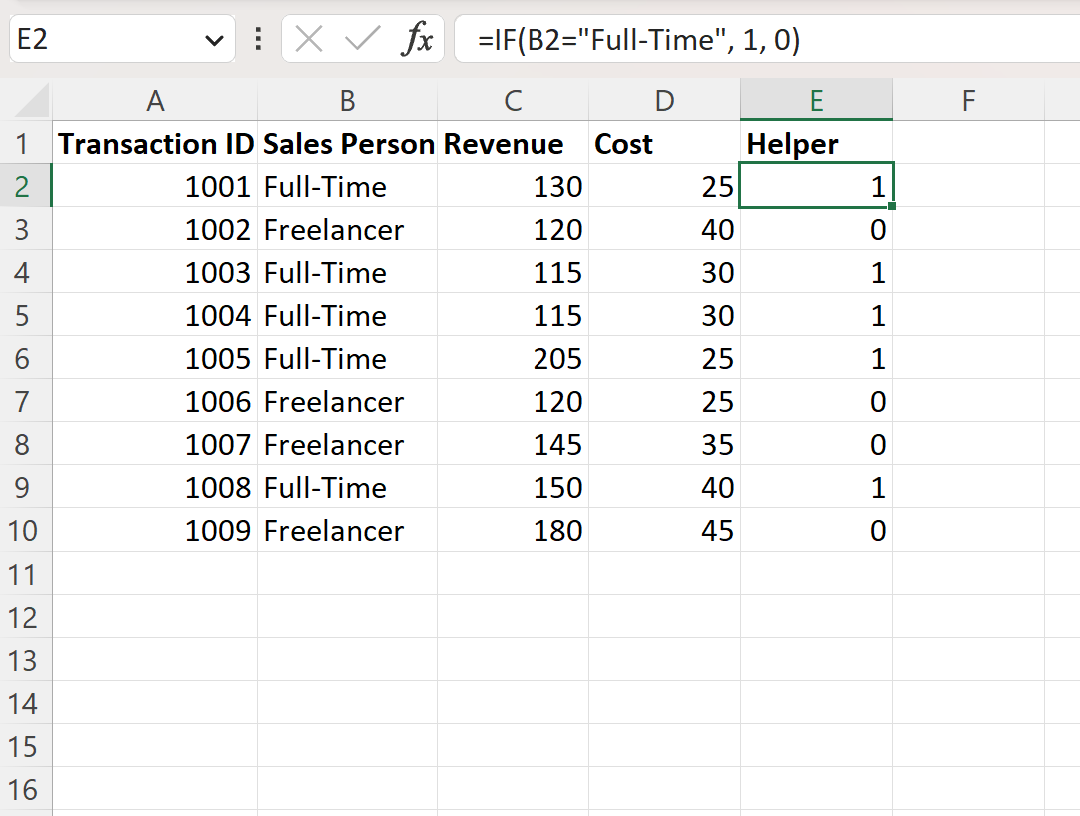Expand the Name Box dropdown arrow

tap(214, 41)
